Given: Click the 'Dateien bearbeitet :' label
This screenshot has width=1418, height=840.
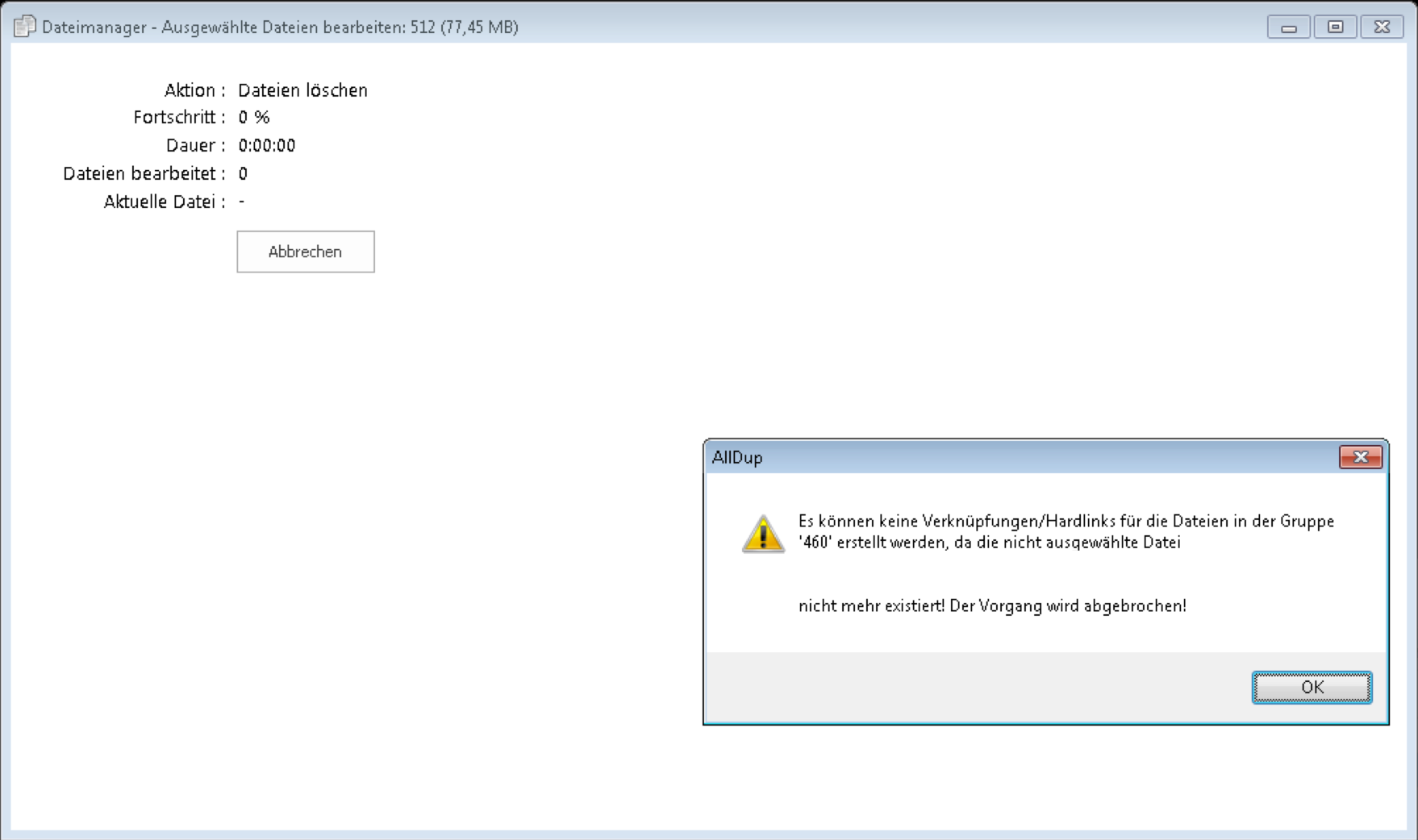Looking at the screenshot, I should point(144,174).
